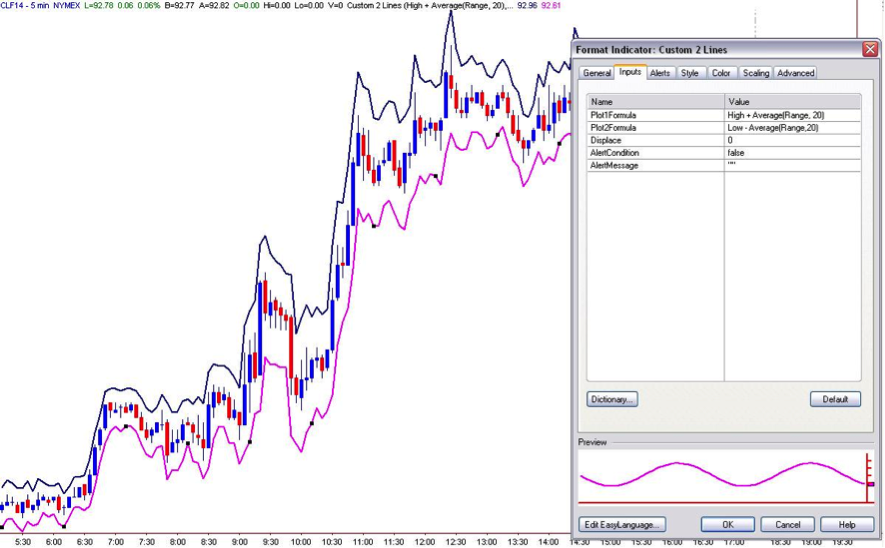This screenshot has width=885, height=548.
Task: Confirm with the OK button
Action: (728, 524)
